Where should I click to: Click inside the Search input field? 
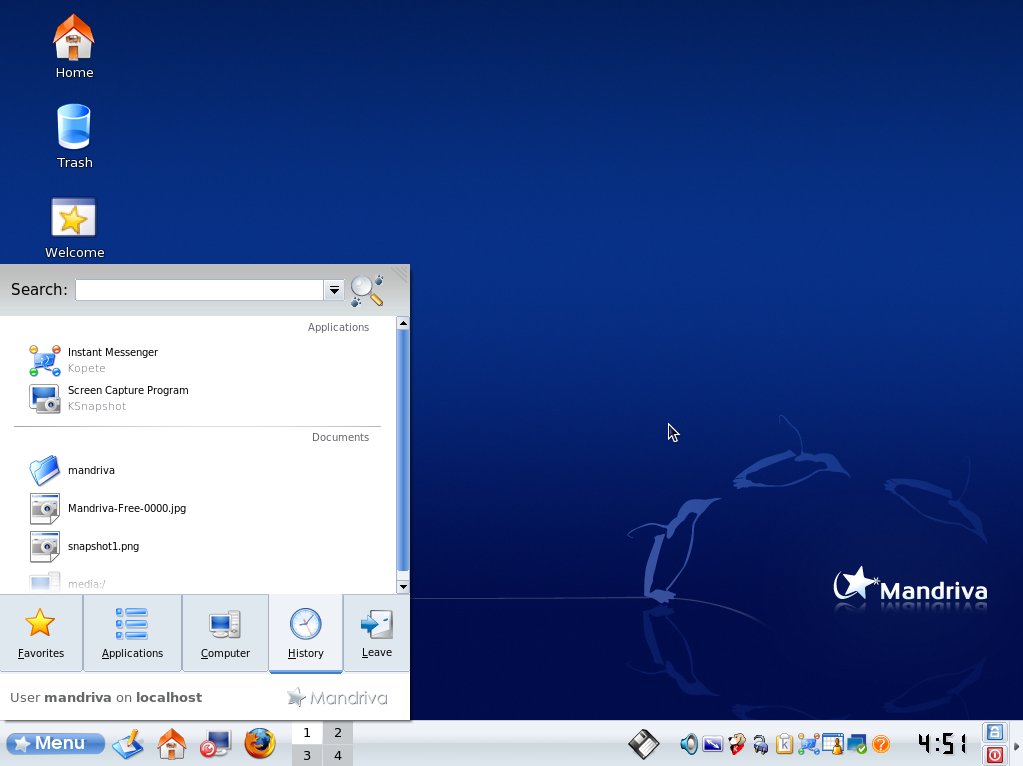pos(200,290)
